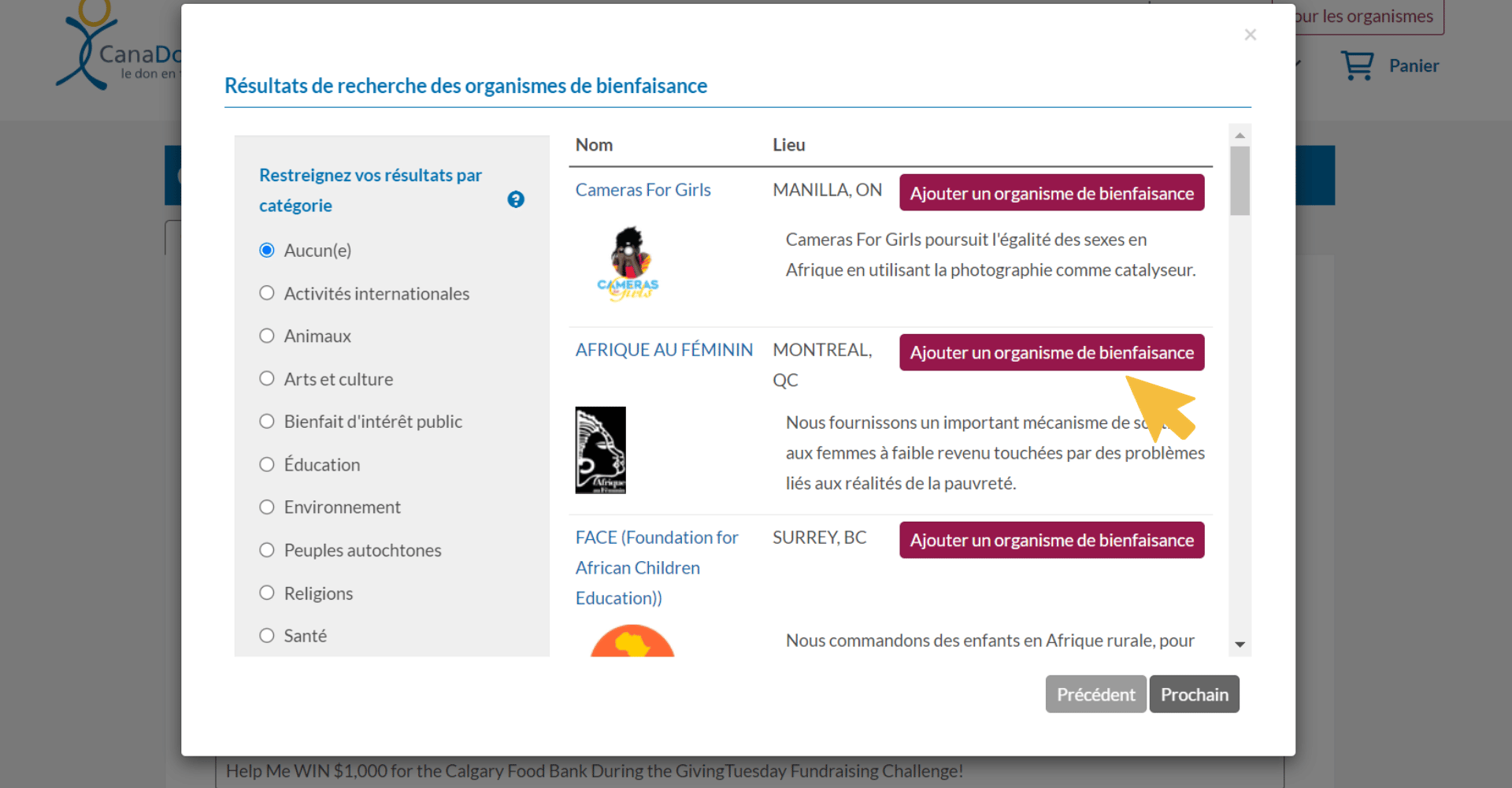Select the Santé category radio button
The height and width of the screenshot is (788, 1512).
[x=267, y=636]
